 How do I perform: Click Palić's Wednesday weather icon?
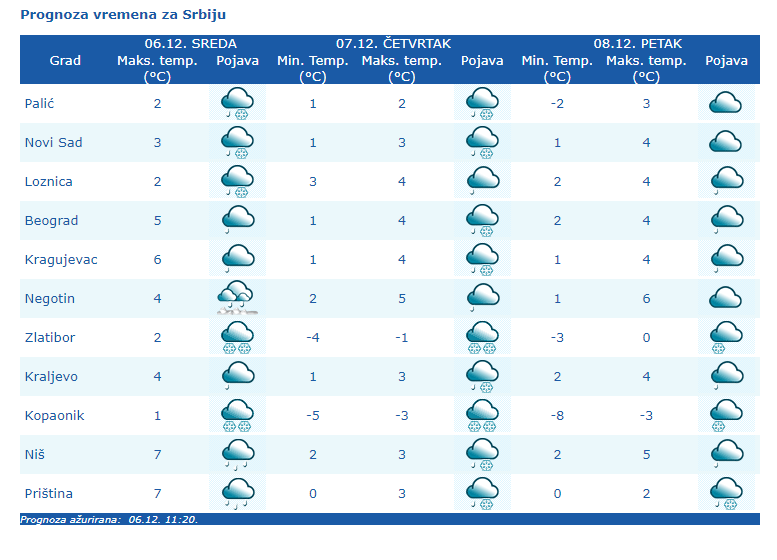click(237, 103)
